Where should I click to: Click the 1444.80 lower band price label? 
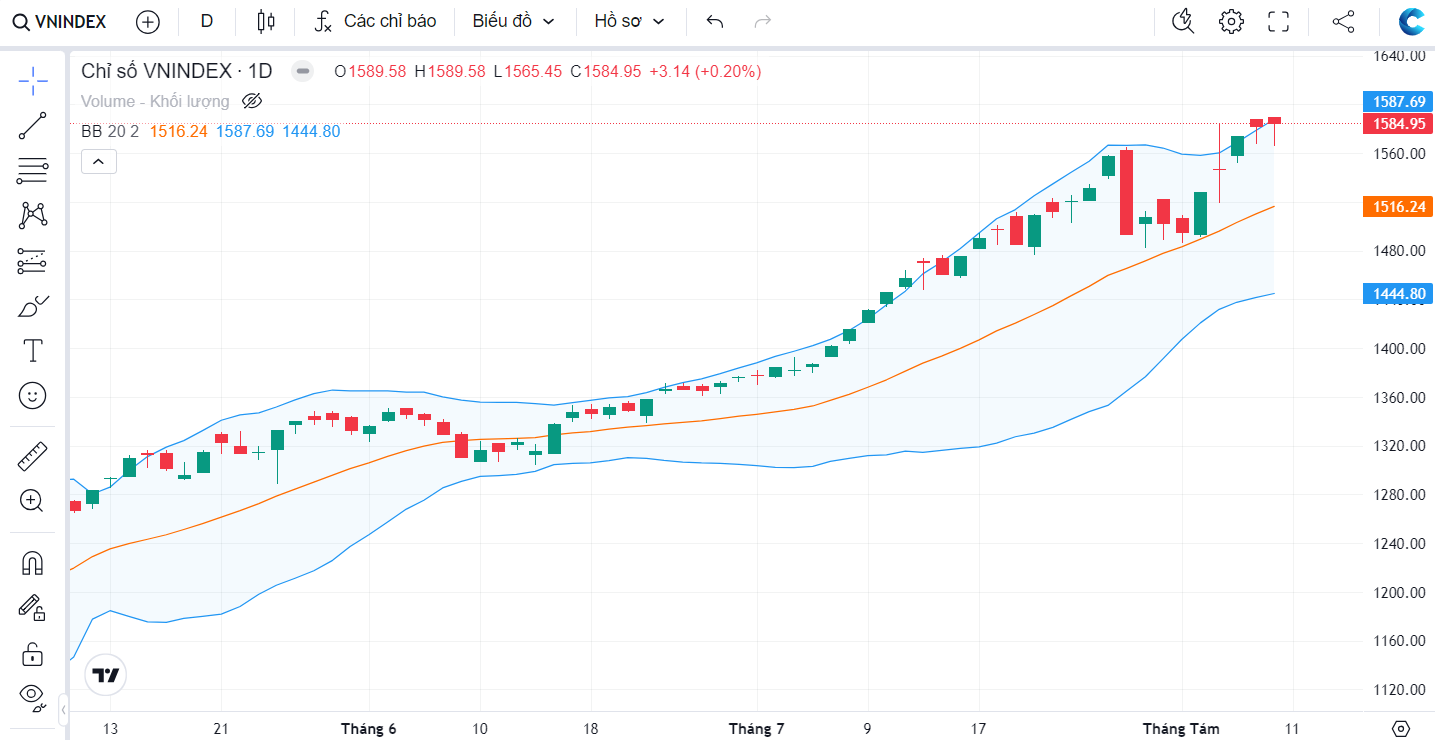point(1399,294)
